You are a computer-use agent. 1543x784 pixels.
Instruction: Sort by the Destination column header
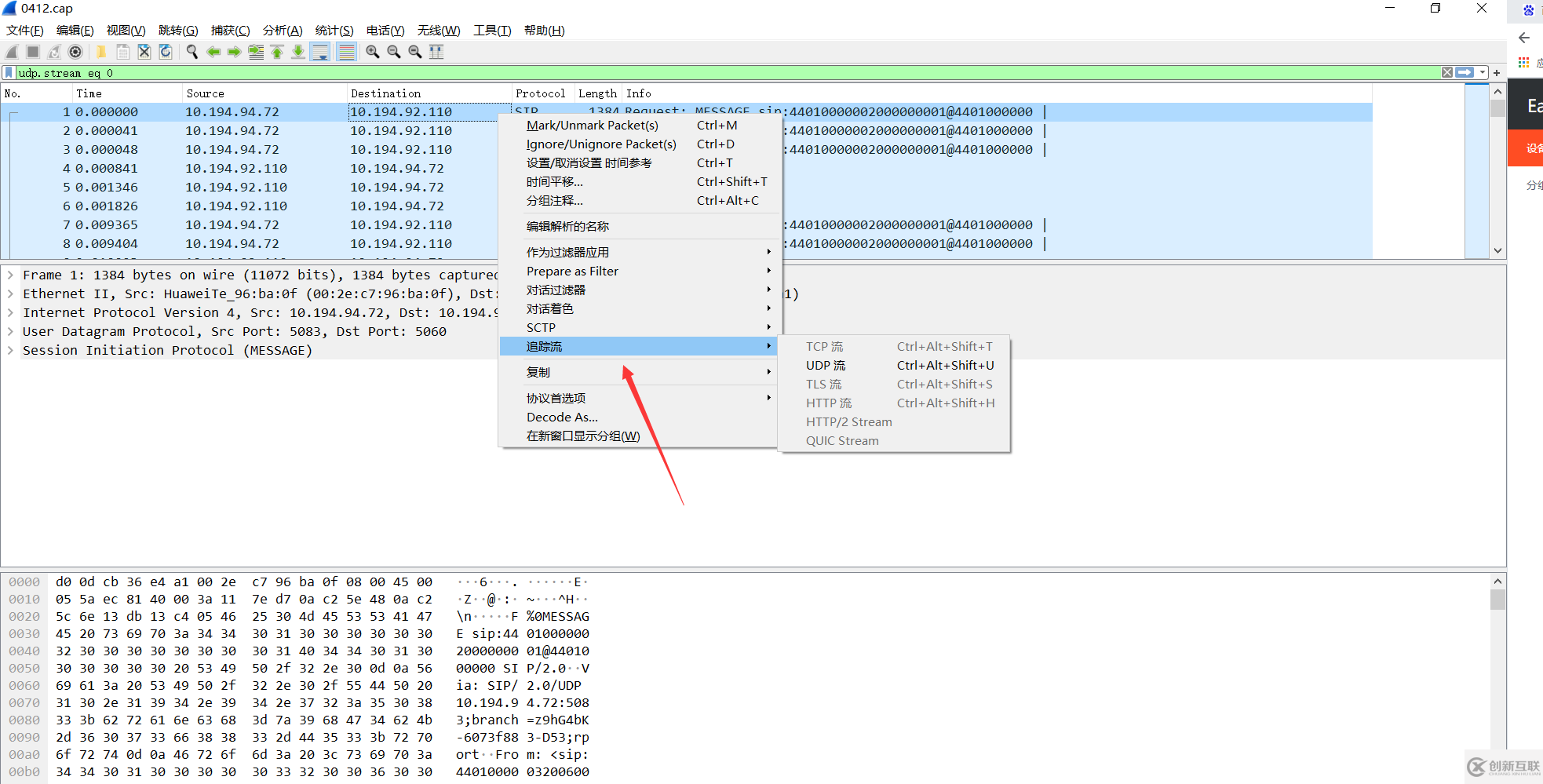click(429, 93)
